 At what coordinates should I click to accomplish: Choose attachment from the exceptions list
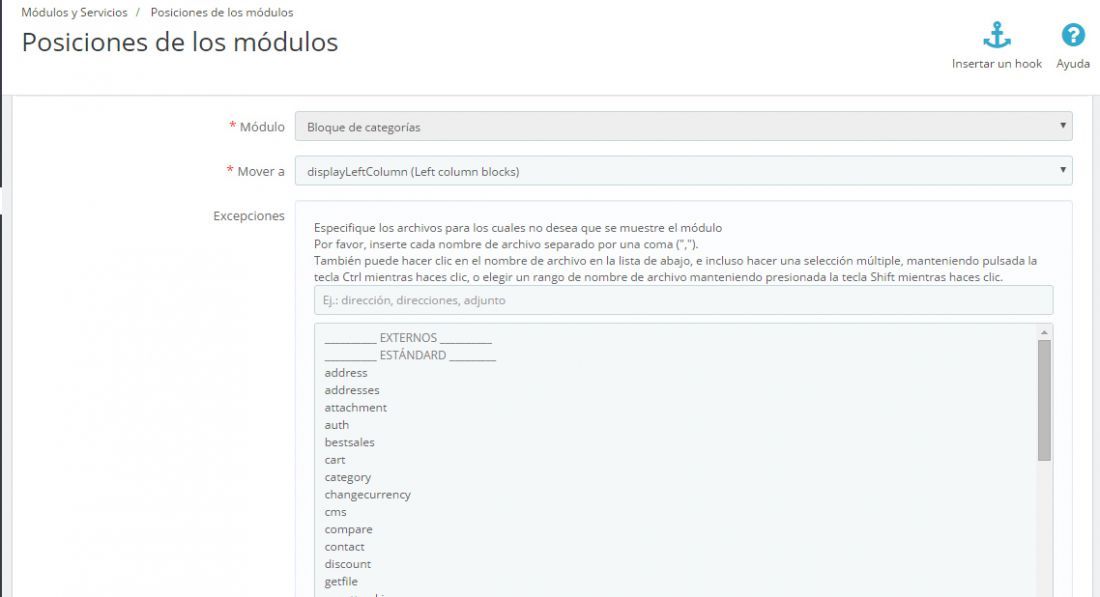click(355, 408)
